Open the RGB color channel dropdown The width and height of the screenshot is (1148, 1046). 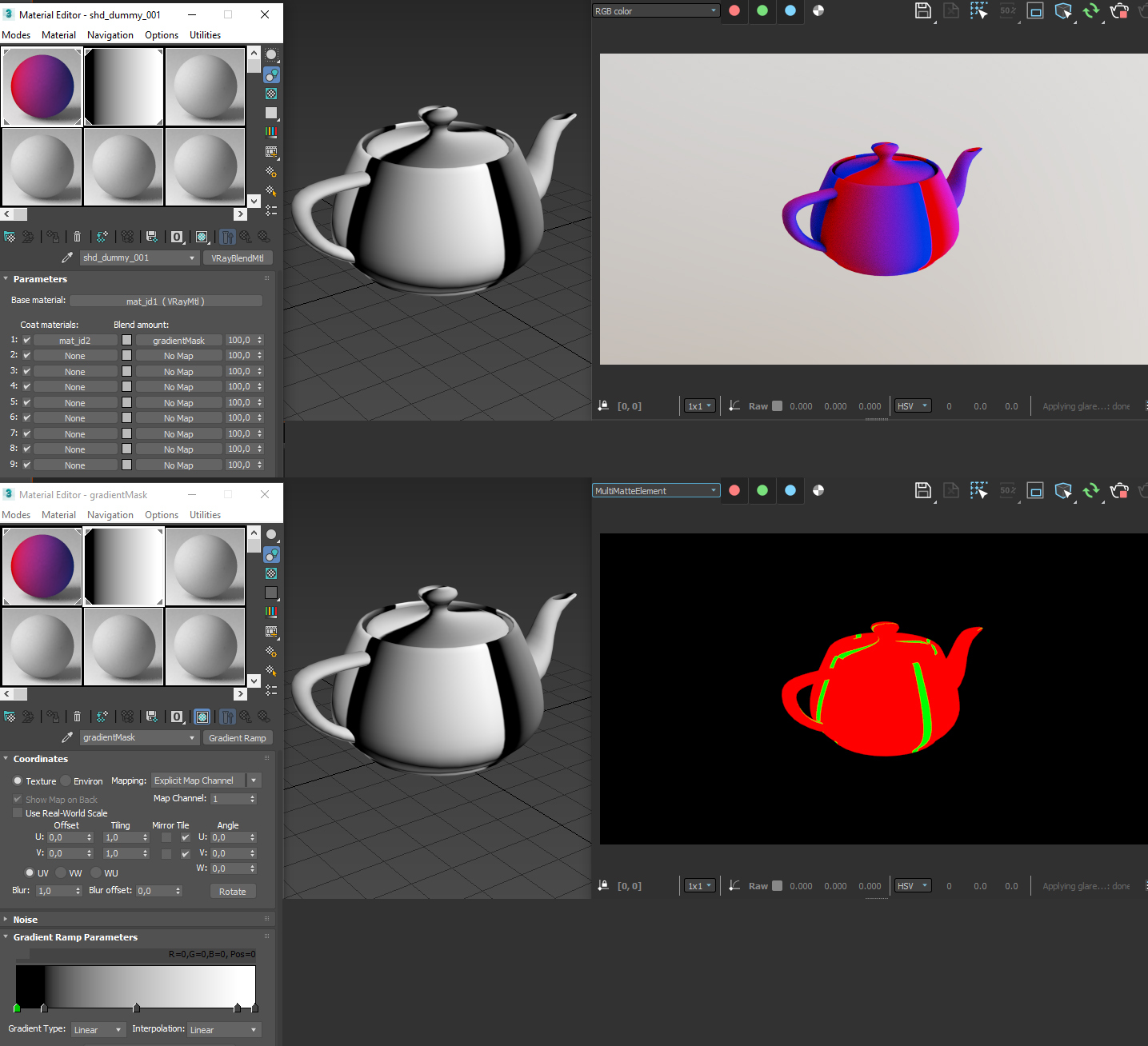[656, 11]
